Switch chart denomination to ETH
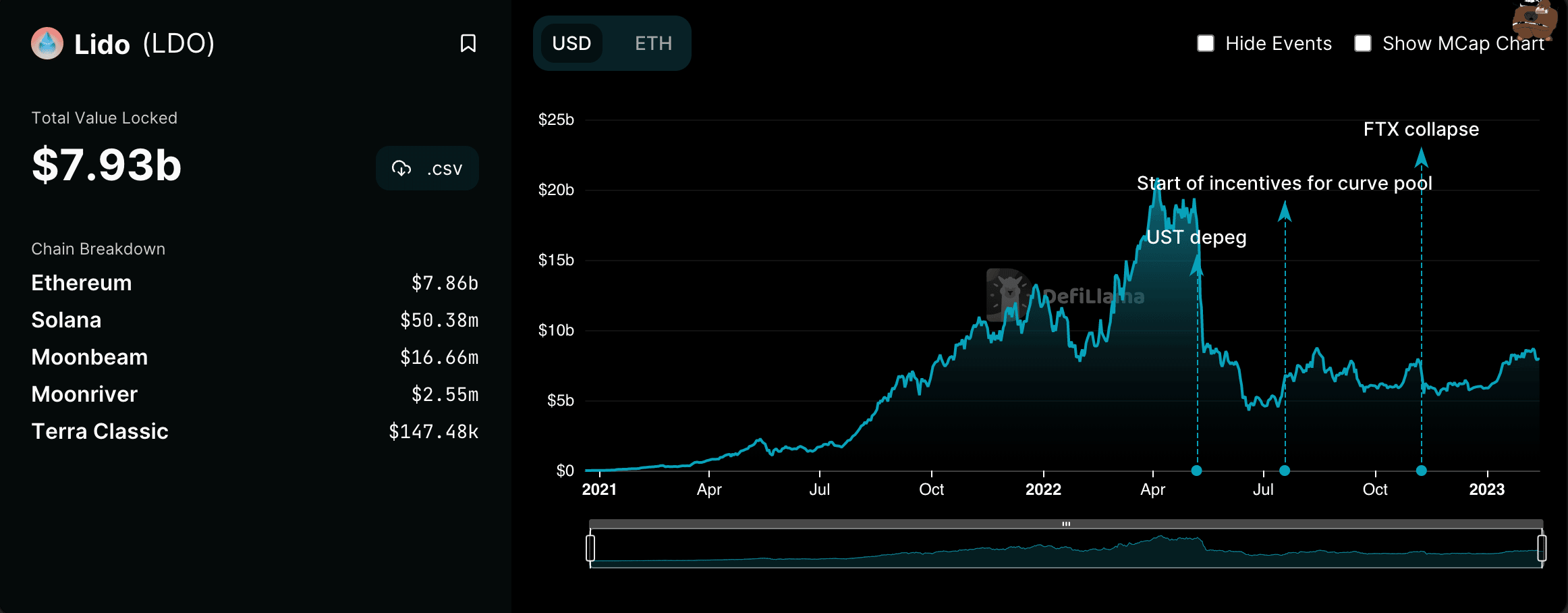 (653, 44)
